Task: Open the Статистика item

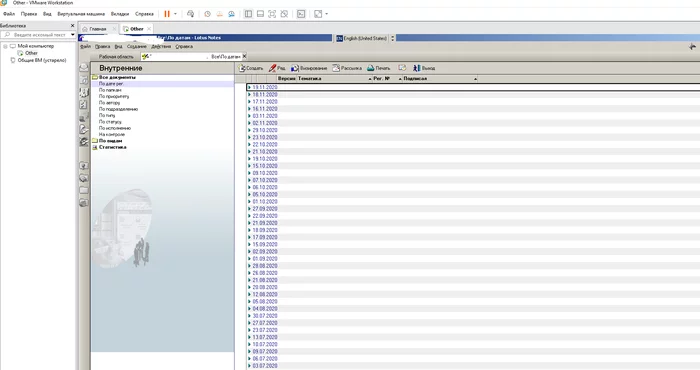Action: [112, 147]
